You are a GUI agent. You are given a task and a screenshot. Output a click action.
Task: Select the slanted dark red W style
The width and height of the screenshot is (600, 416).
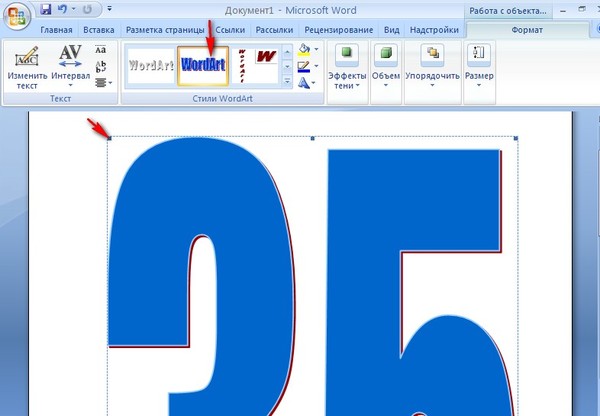coord(266,57)
